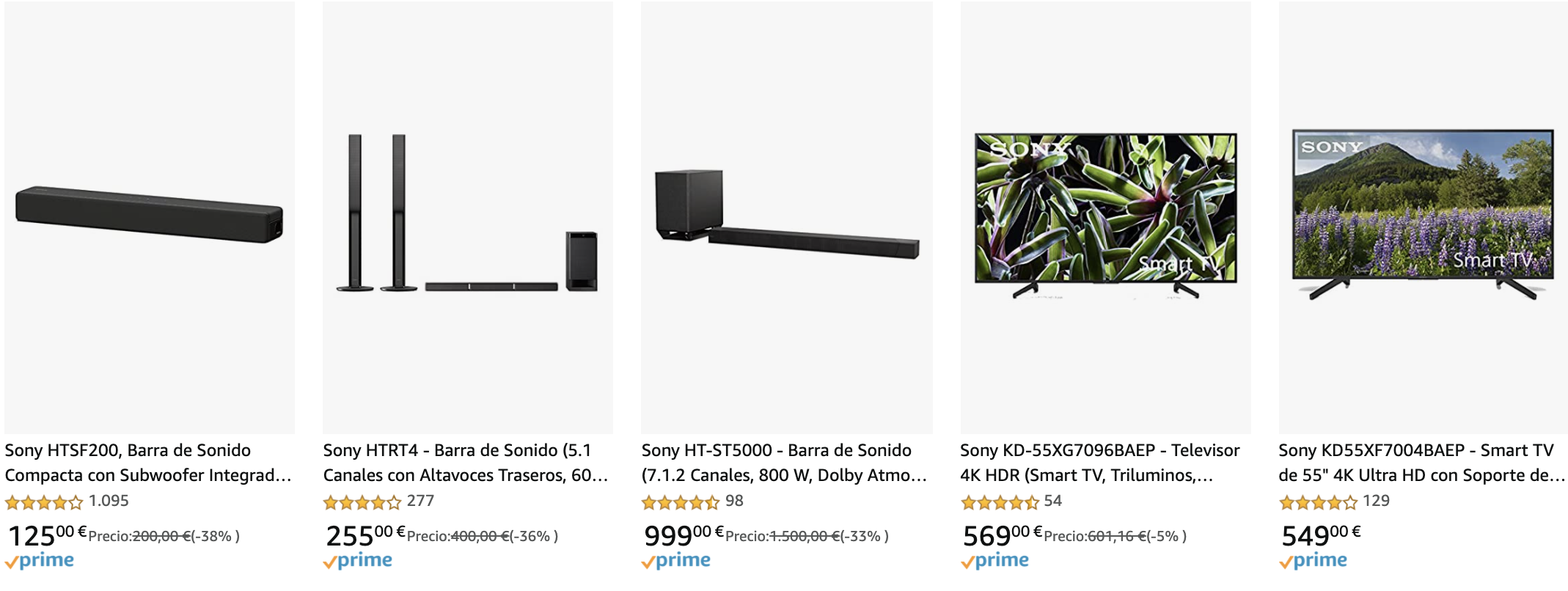Click the Sony HTRT4 Barra de Sonido title
1568x591 pixels.
466,463
